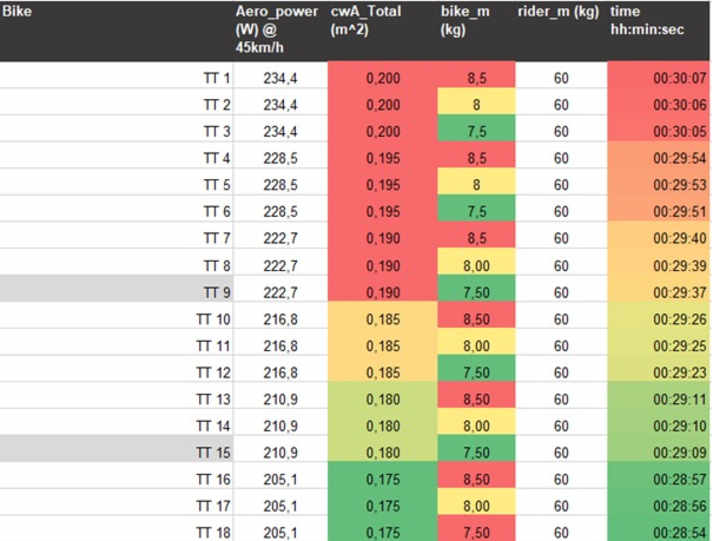Click the time cell 00:29:11
Screen dimensions: 712x541
pyautogui.click(x=679, y=398)
